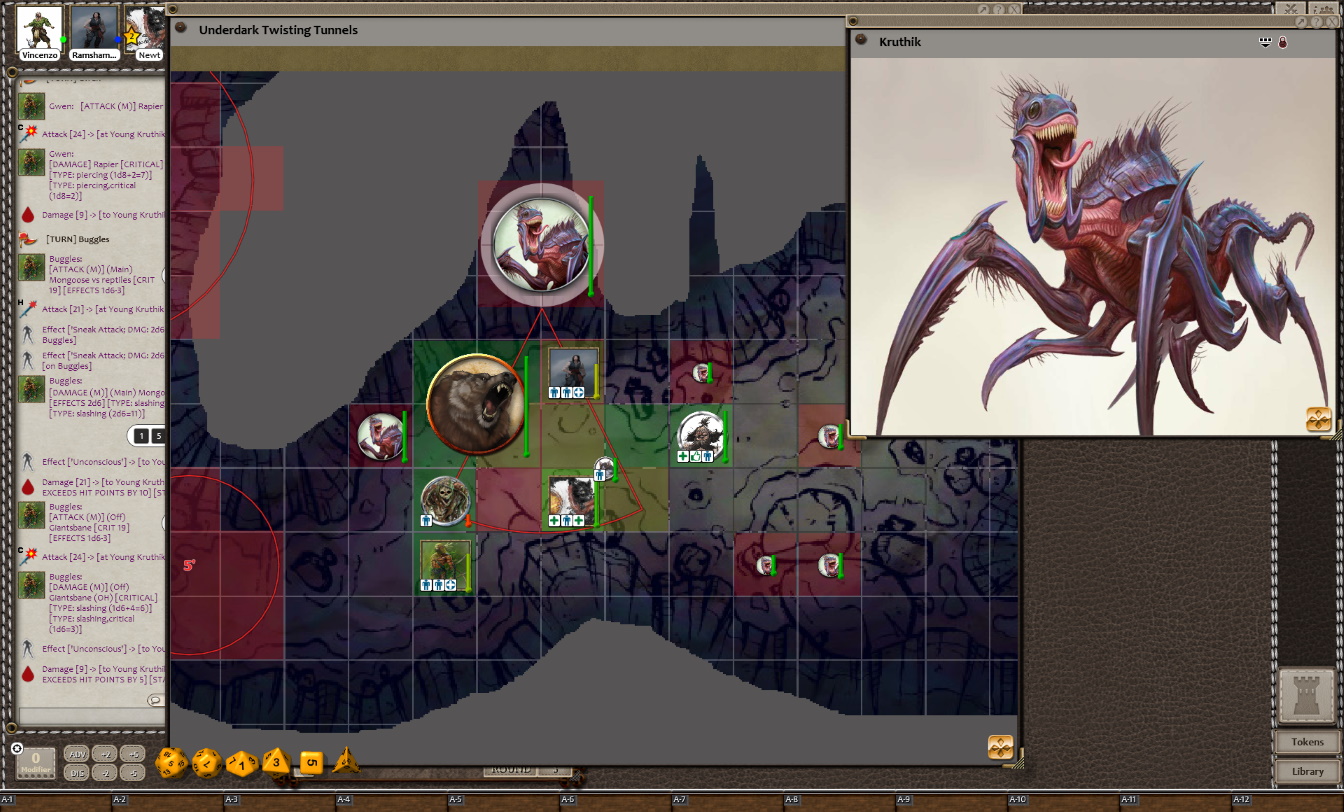The image size is (1344, 812).
Task: Toggle the DIS disadvantage button
Action: (75, 773)
